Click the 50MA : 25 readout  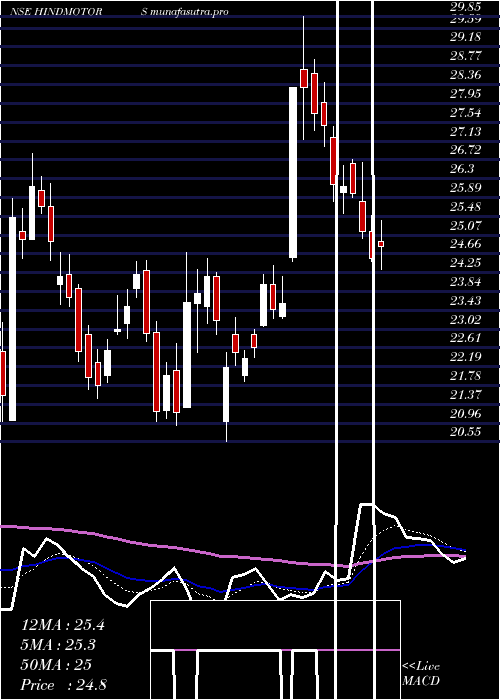click(x=56, y=665)
